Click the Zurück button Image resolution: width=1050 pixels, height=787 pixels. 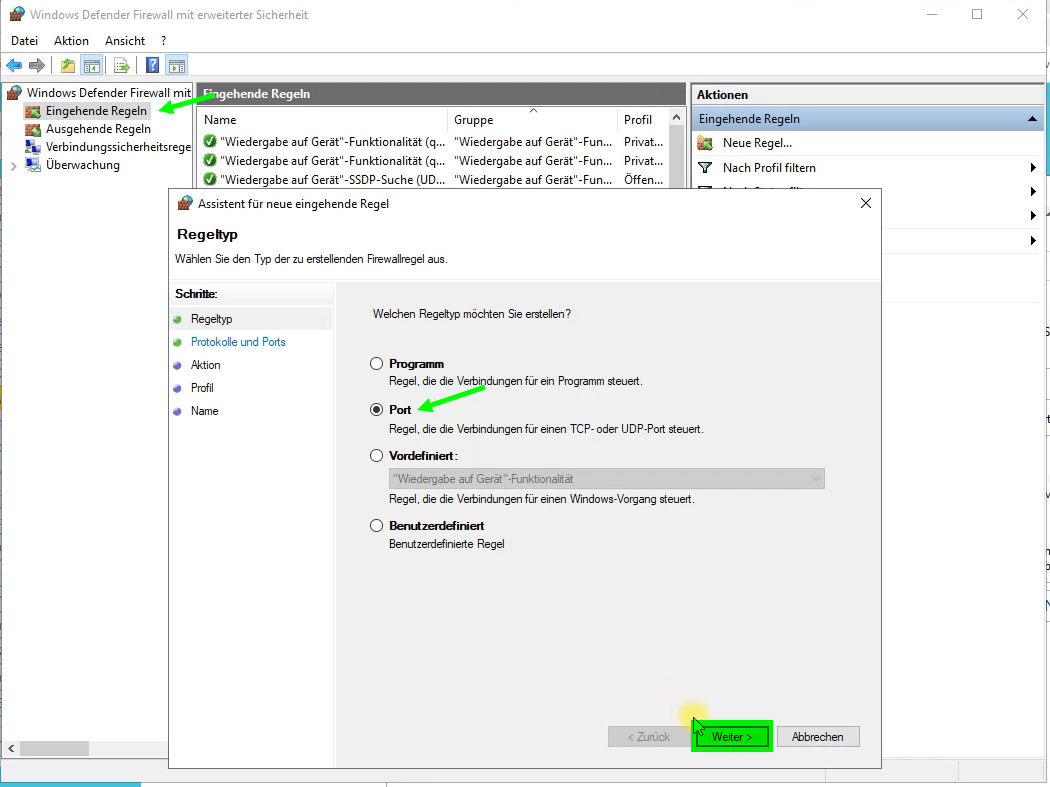pos(648,737)
